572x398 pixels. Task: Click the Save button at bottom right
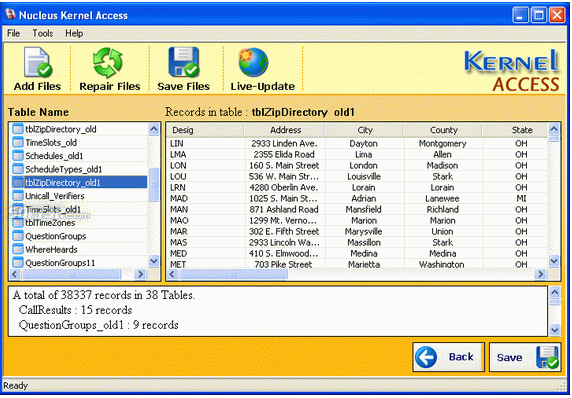(525, 357)
